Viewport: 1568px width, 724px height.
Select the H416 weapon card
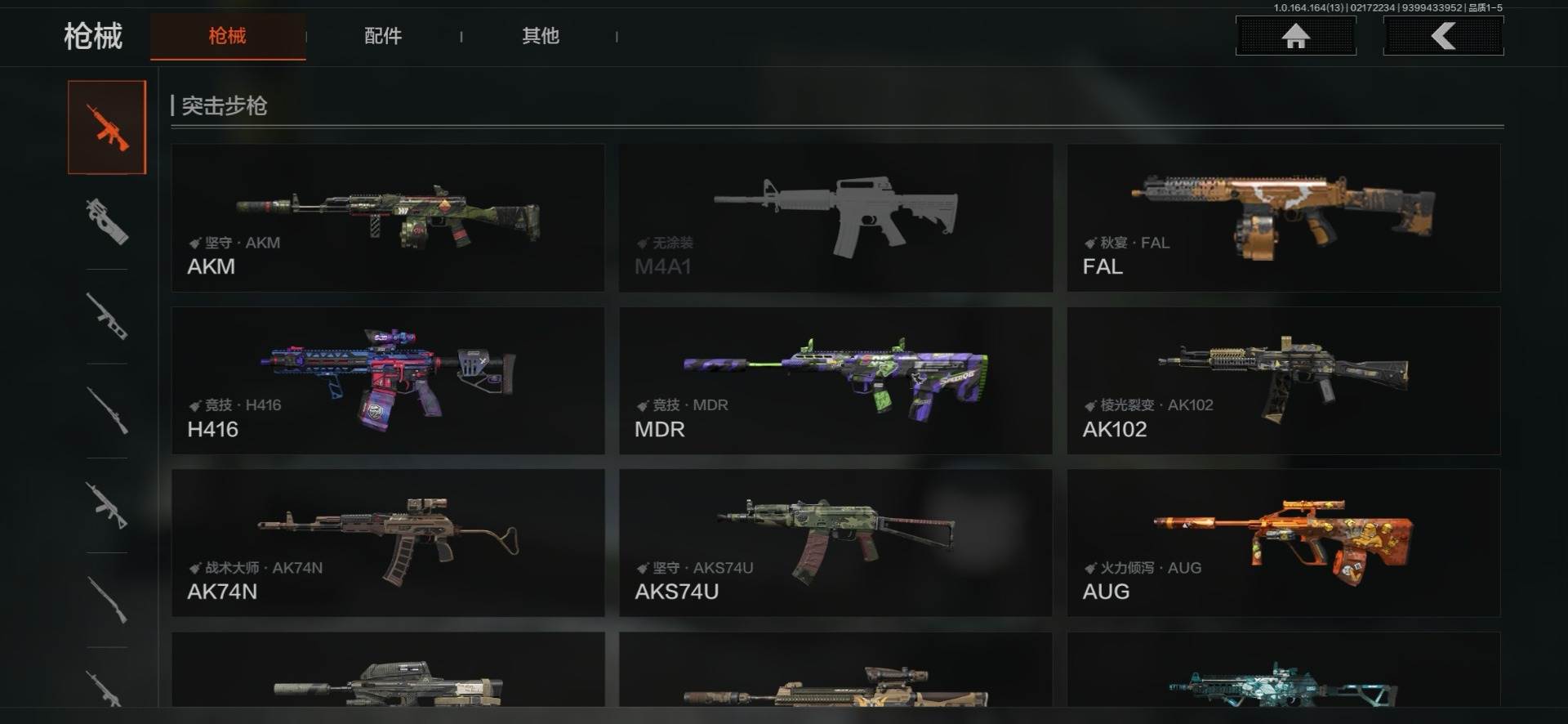tap(388, 381)
